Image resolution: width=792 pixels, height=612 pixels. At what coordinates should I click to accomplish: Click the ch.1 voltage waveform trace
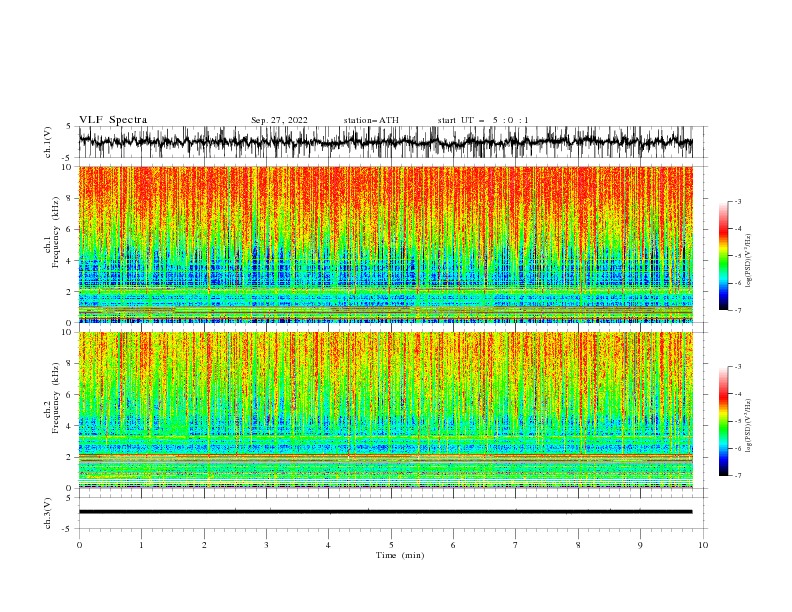pyautogui.click(x=386, y=142)
